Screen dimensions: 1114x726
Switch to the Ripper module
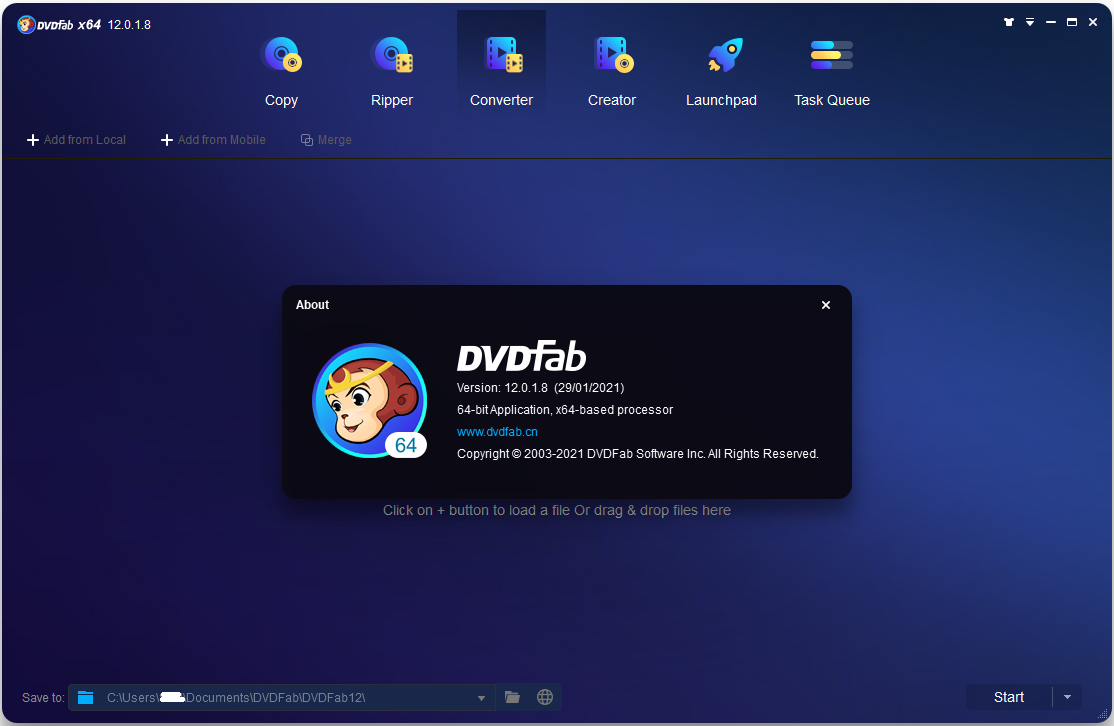pyautogui.click(x=392, y=70)
